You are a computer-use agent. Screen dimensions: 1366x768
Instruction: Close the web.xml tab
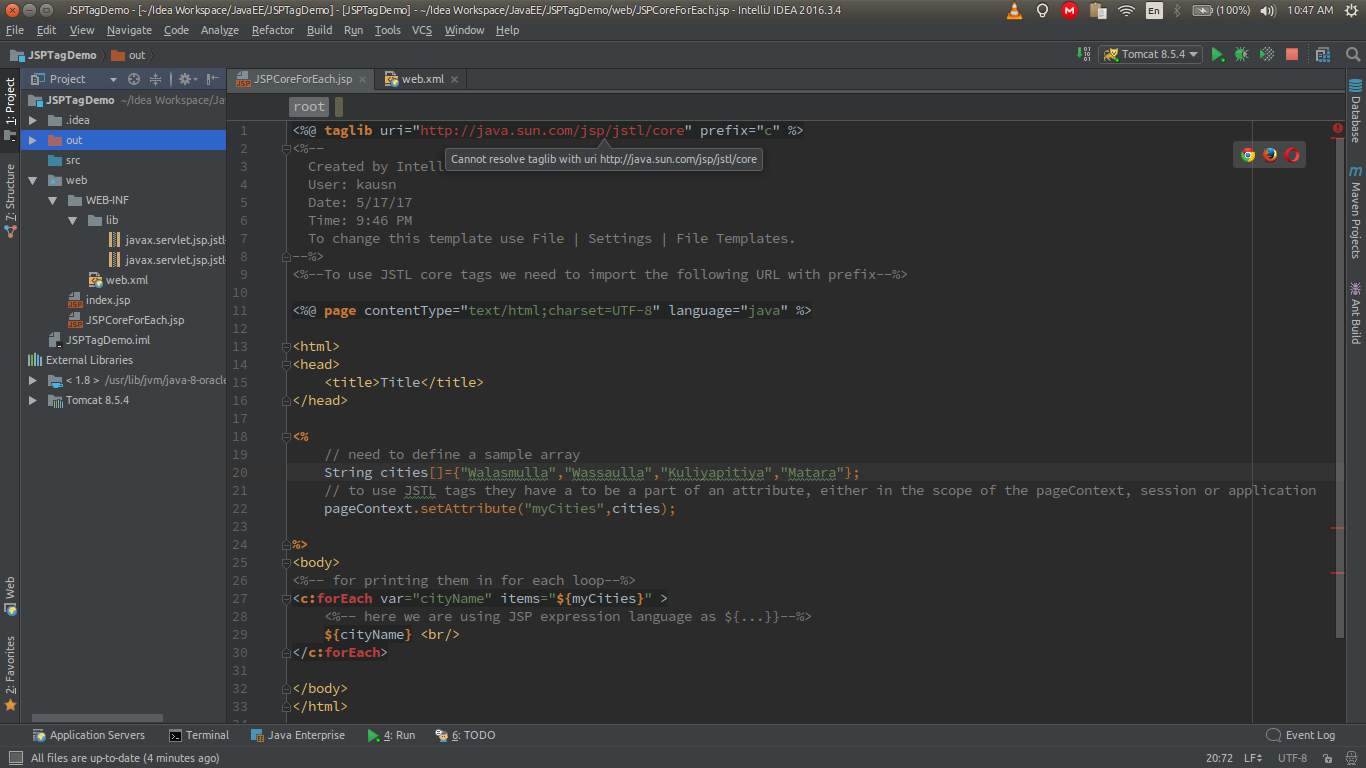[454, 79]
